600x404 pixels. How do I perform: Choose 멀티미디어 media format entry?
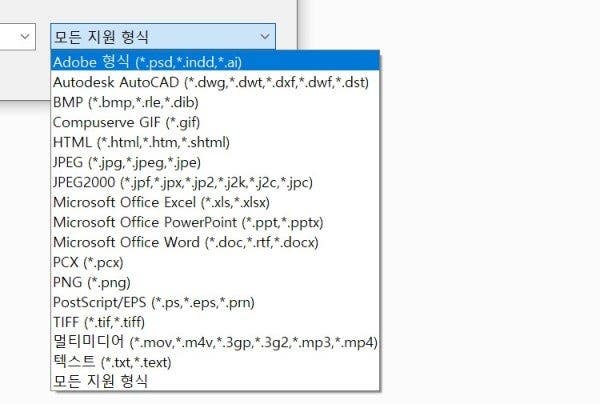pyautogui.click(x=215, y=342)
